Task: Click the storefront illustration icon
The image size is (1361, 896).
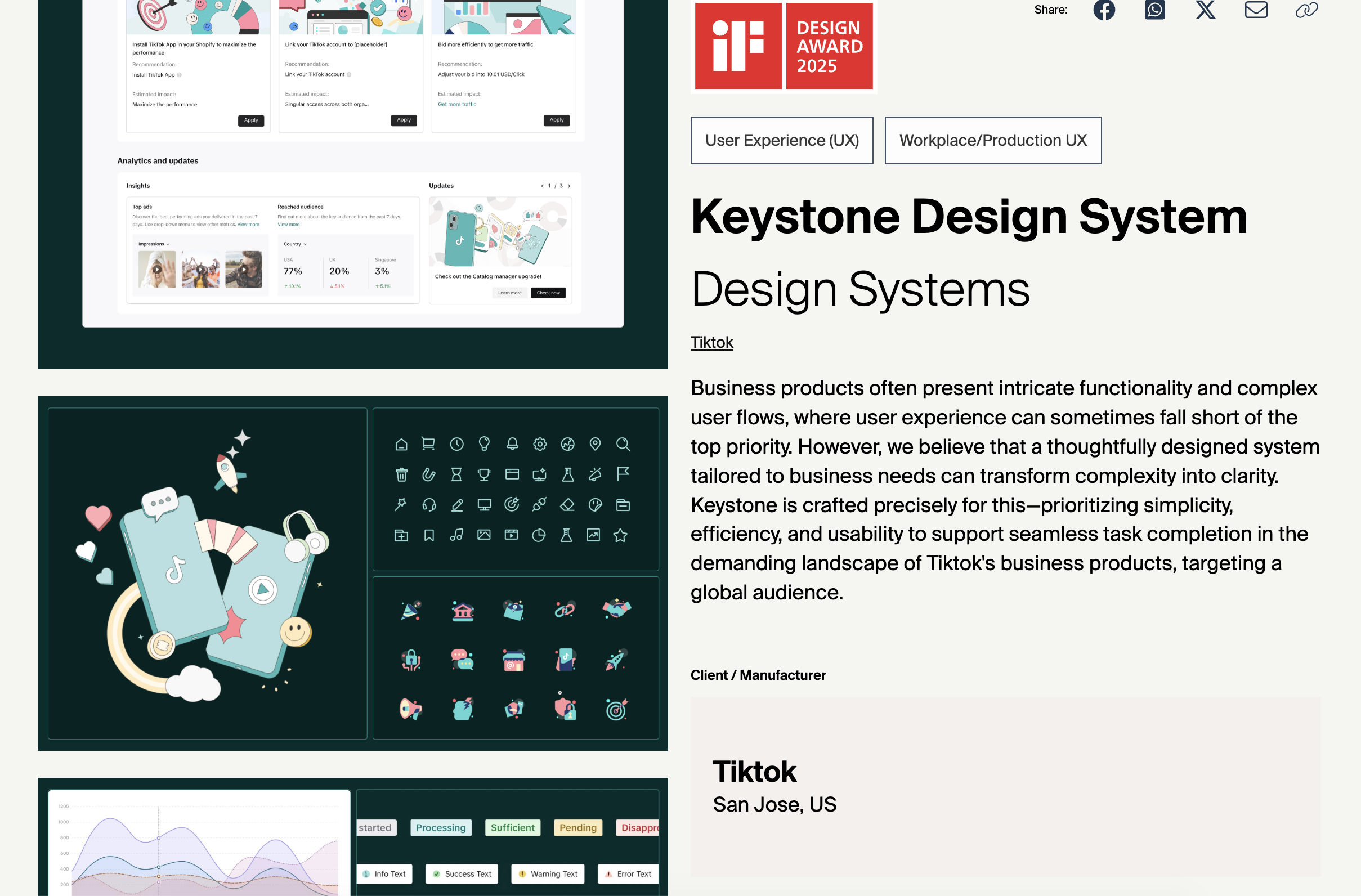Action: tap(513, 660)
